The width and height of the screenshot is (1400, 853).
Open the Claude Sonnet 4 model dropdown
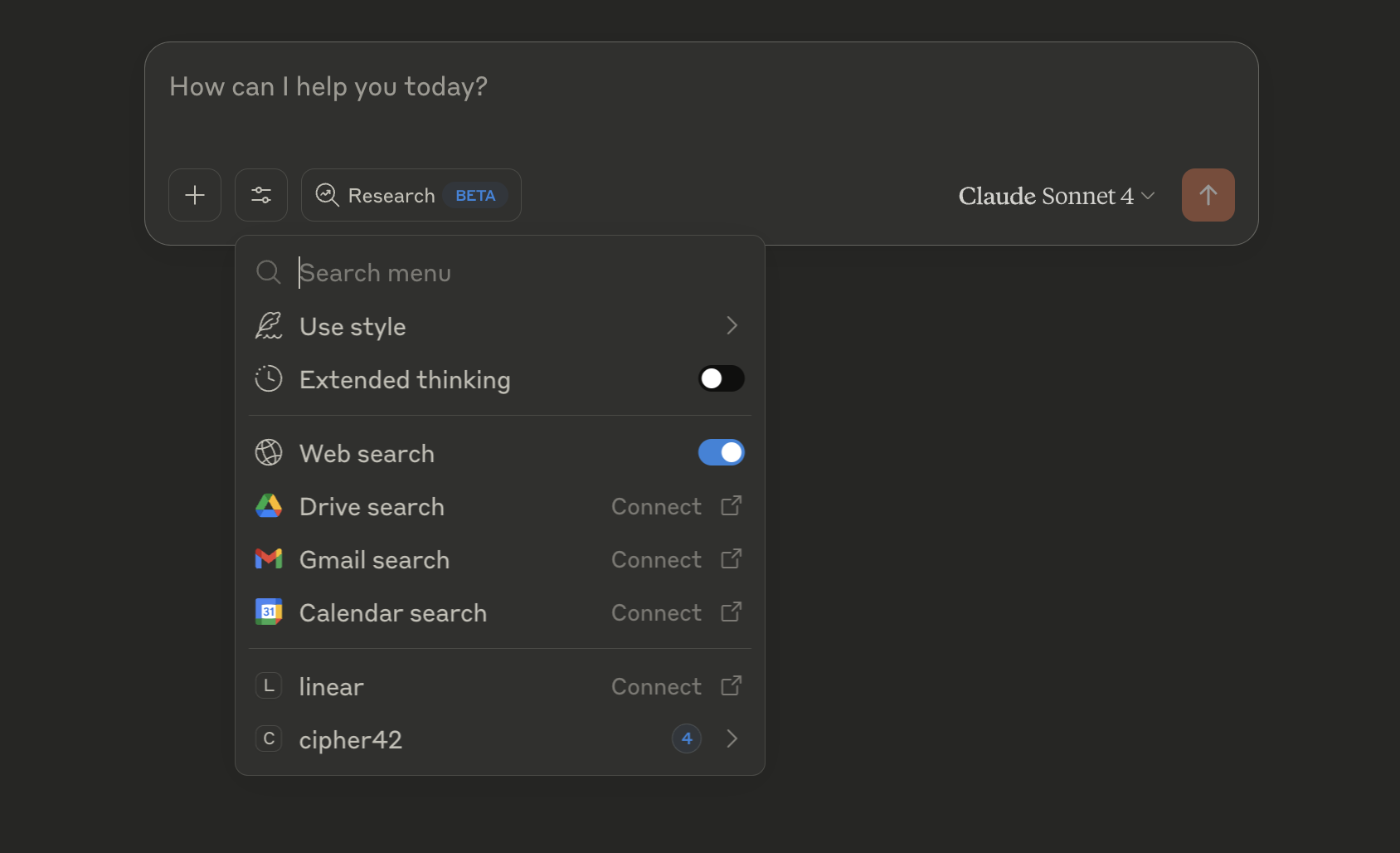[x=1056, y=196]
